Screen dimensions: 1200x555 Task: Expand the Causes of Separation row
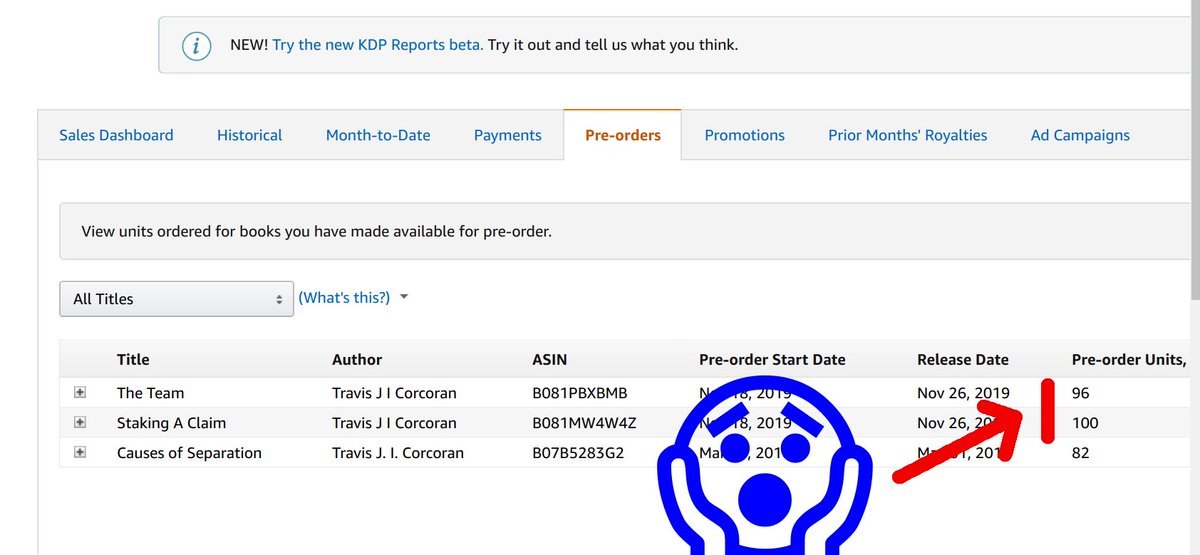[80, 453]
